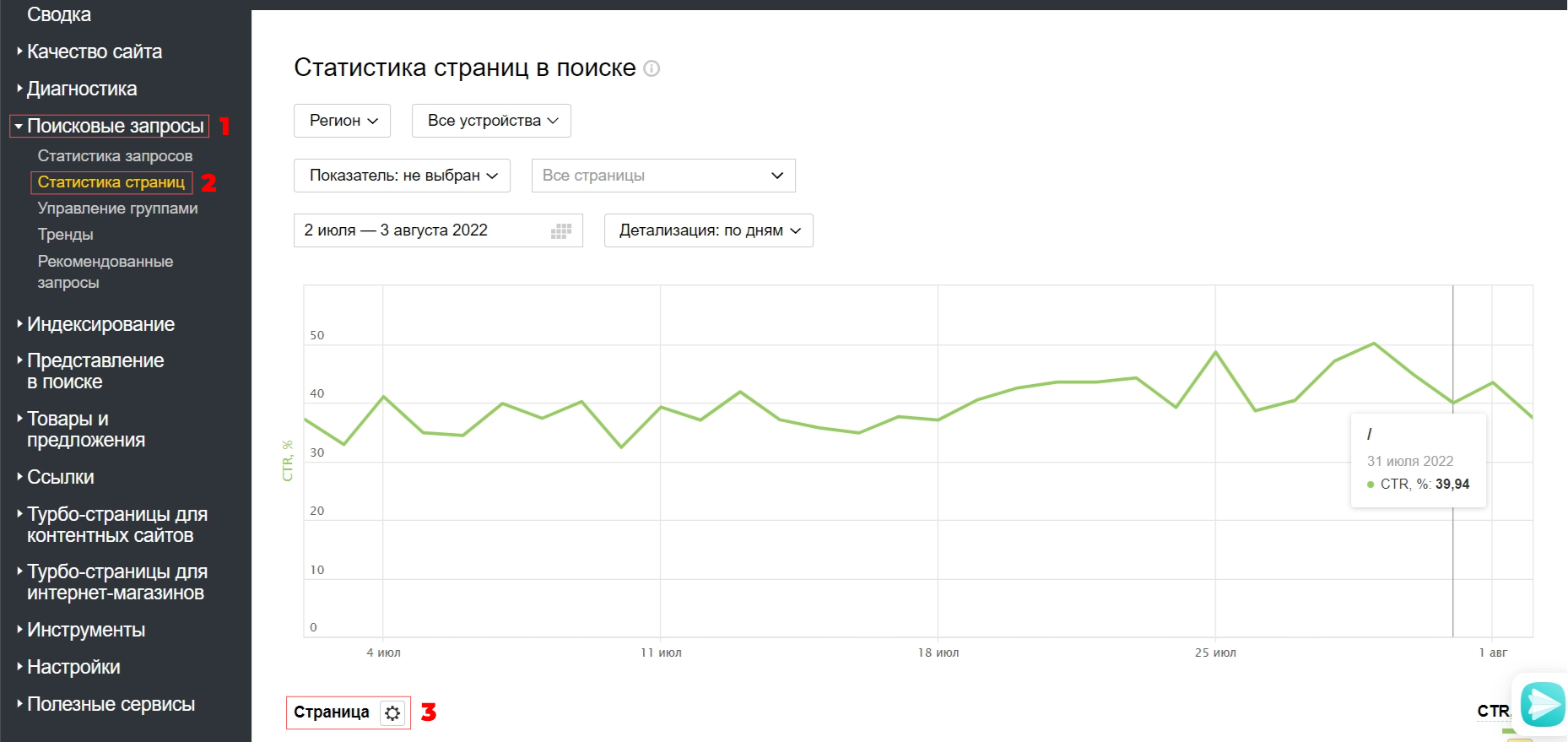Go to Управление группами page
Viewport: 1568px width, 742px height.
pyautogui.click(x=117, y=209)
